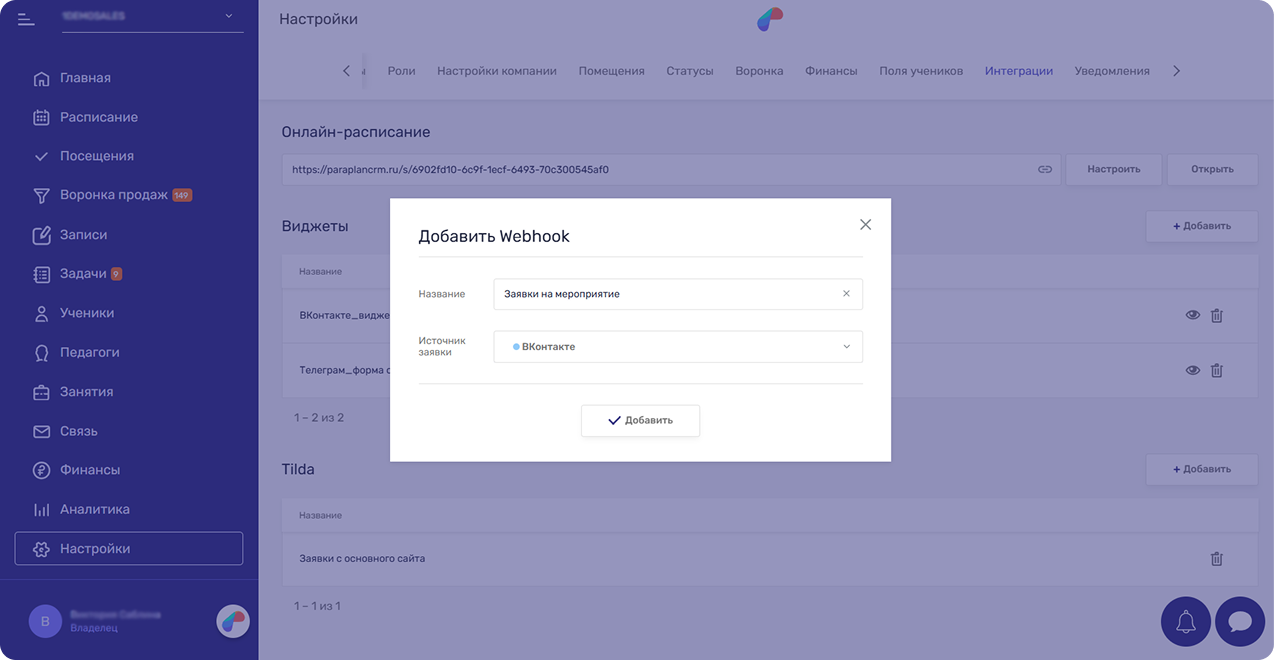Click the notification bell icon
Screen dimensions: 1274x660
1185,622
